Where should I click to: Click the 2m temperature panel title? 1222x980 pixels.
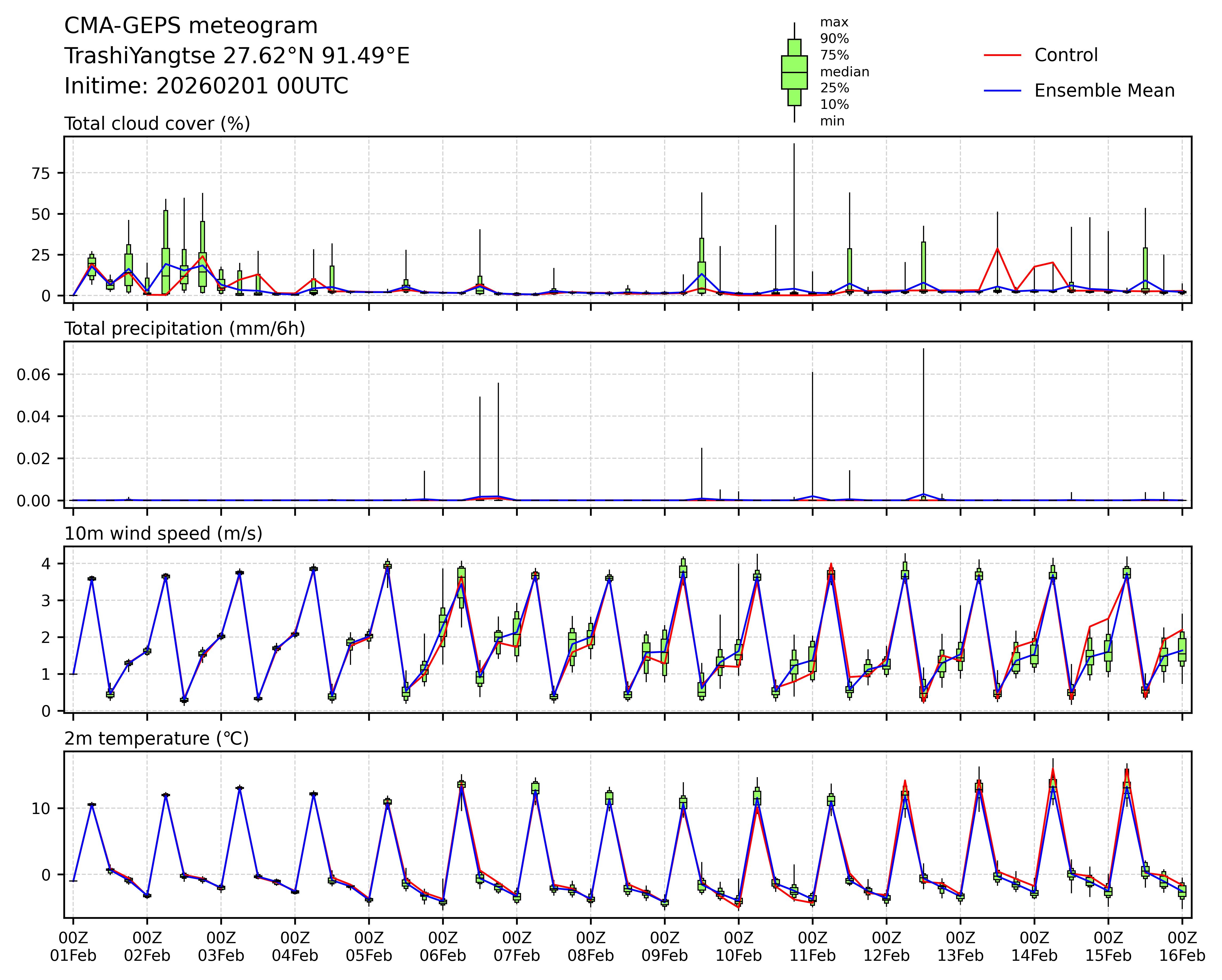[156, 739]
